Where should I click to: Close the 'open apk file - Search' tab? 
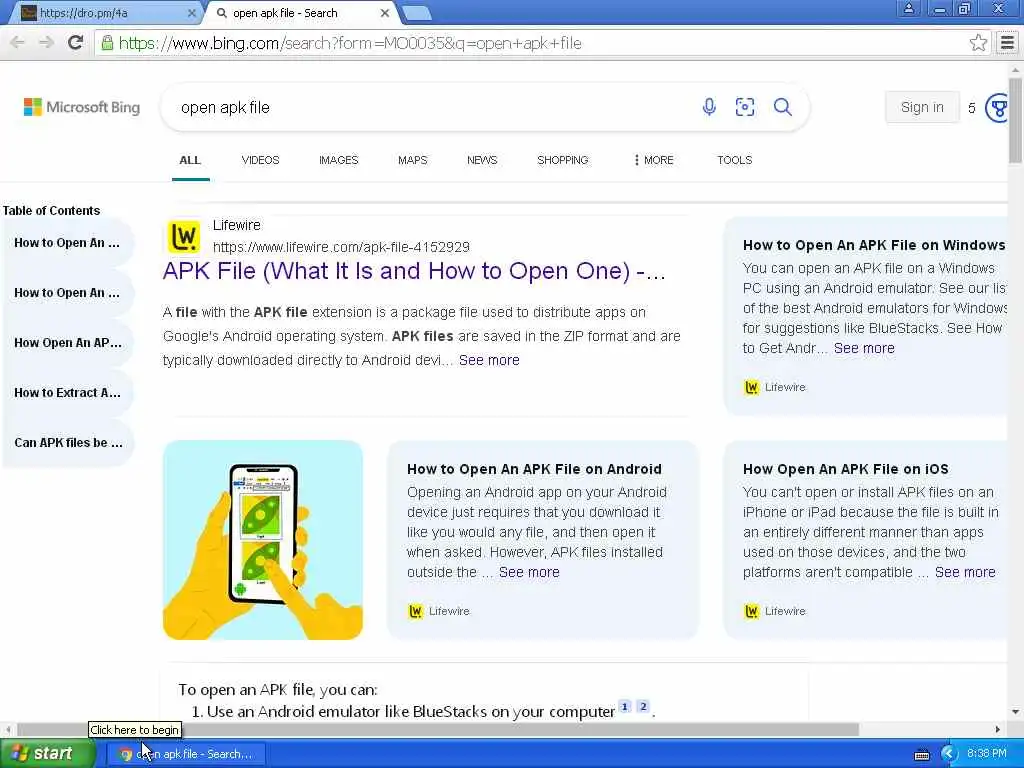tap(385, 12)
